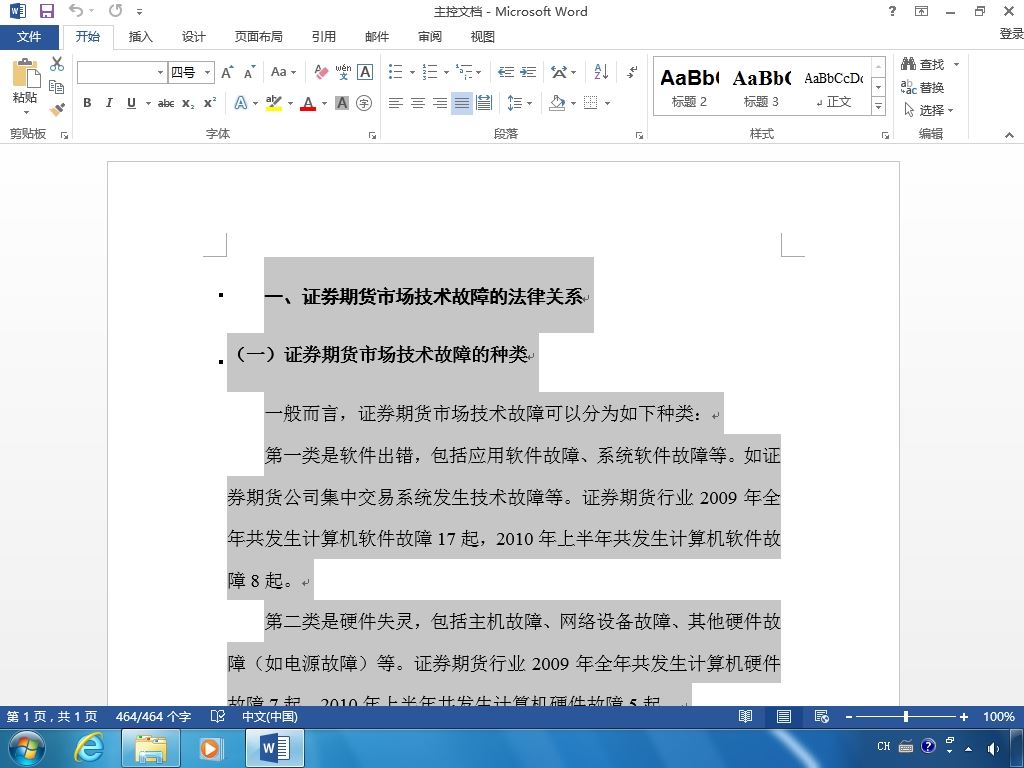1024x768 pixels.
Task: Expand the styles gallery More arrow
Action: (878, 106)
